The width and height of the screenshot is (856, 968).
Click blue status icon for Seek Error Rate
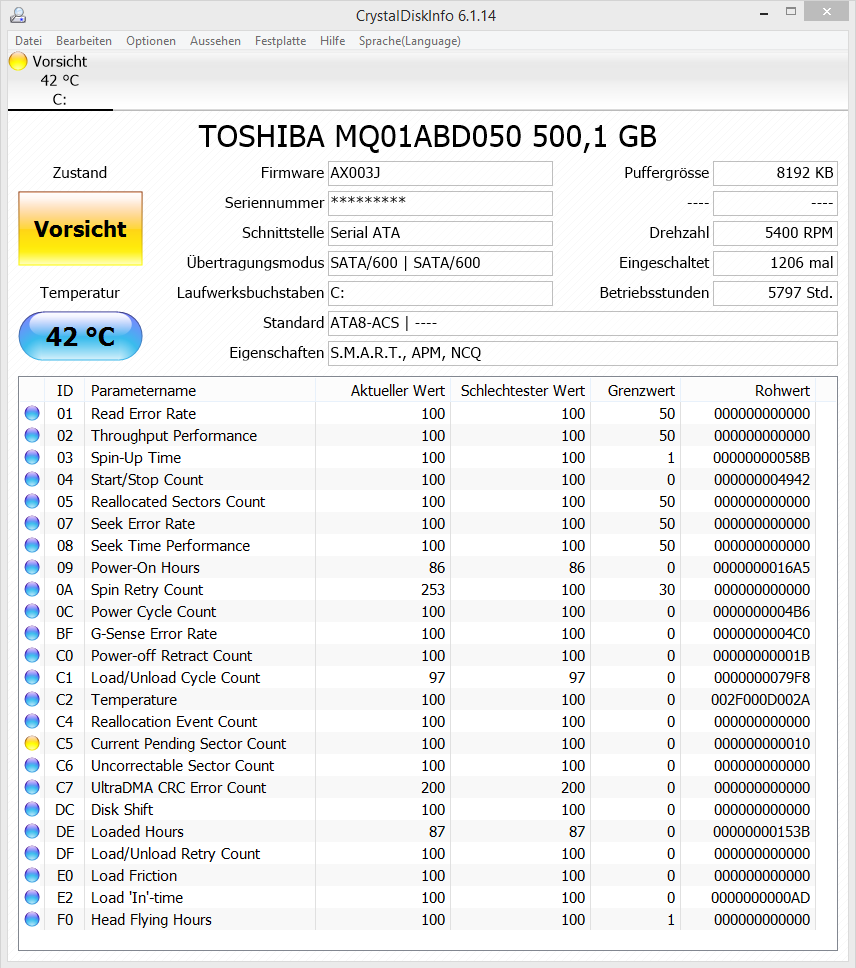coord(32,524)
